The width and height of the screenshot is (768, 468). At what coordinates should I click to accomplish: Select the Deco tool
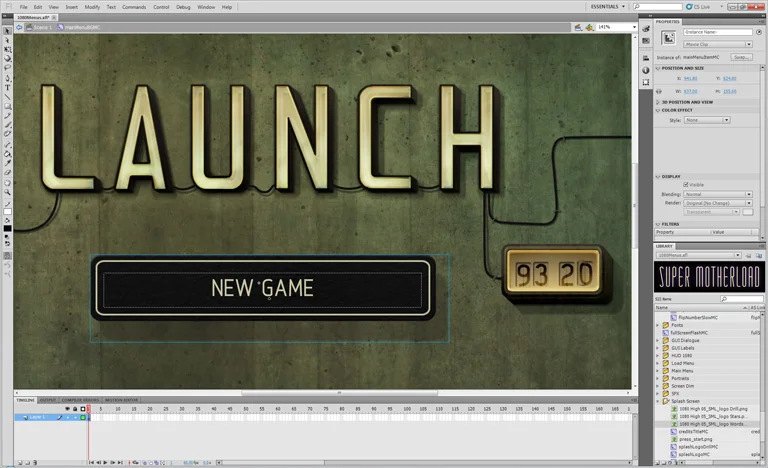tap(7, 134)
